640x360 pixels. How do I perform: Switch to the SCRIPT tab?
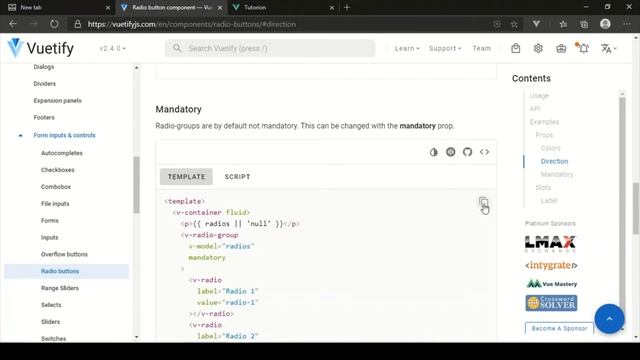coord(237,177)
